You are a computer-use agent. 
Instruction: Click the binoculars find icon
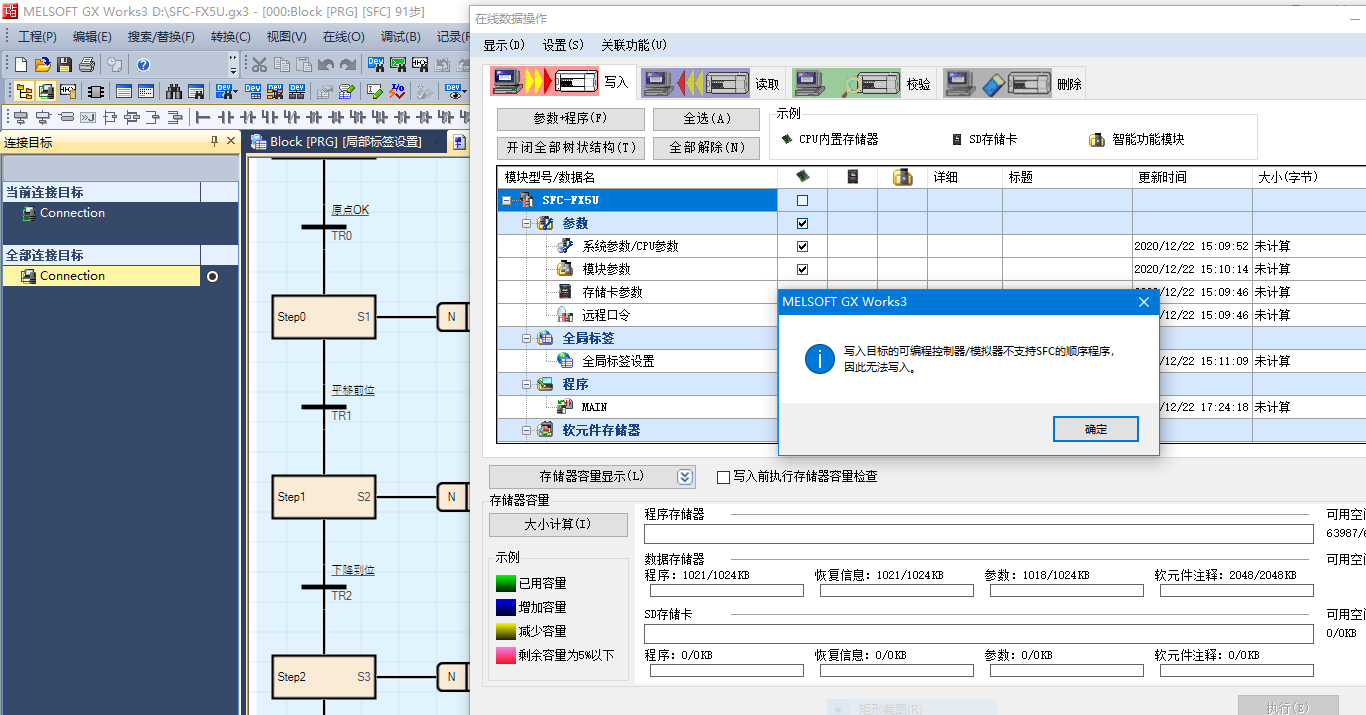pos(174,91)
